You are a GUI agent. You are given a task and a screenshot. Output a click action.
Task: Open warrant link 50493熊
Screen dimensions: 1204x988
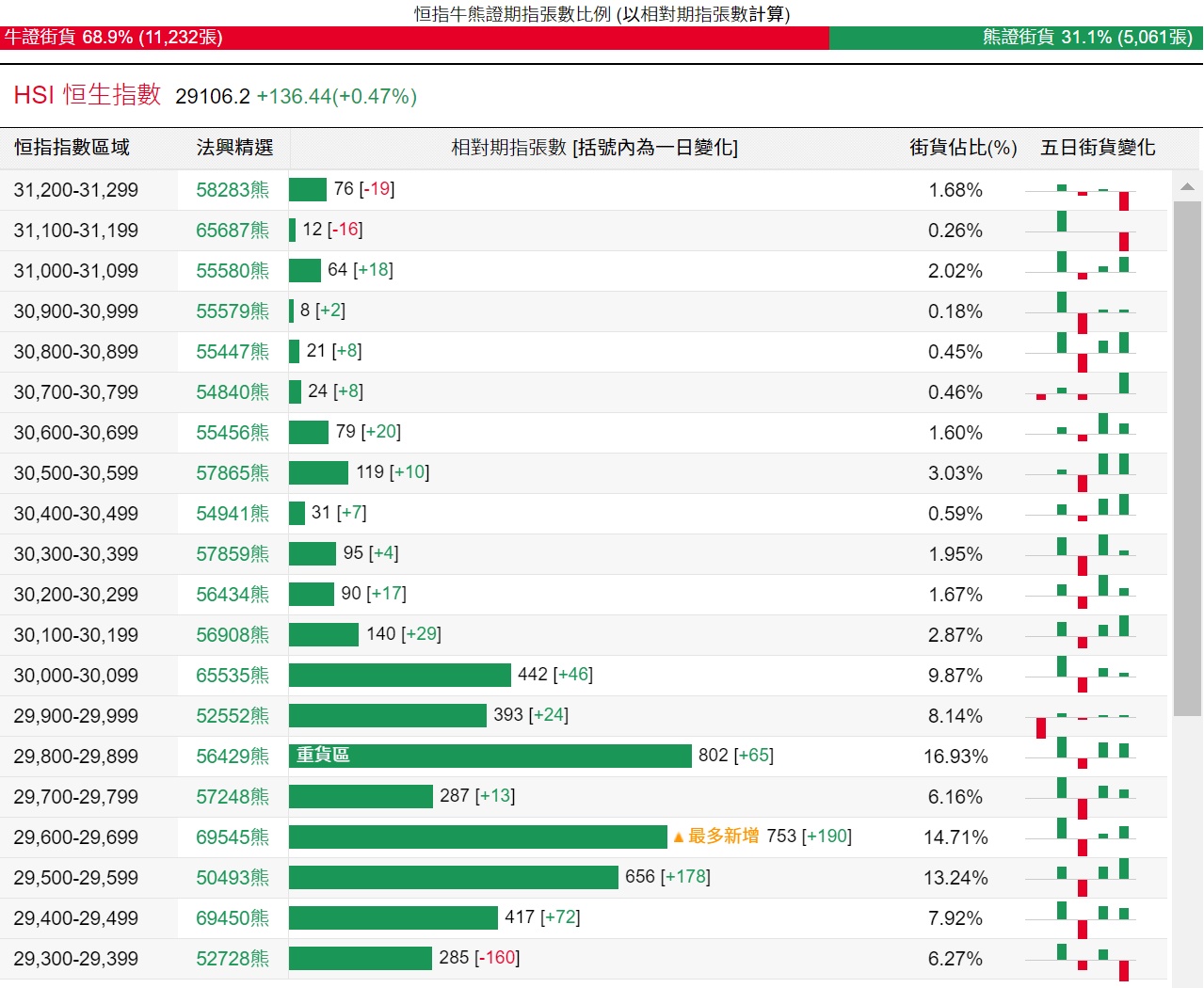[233, 878]
